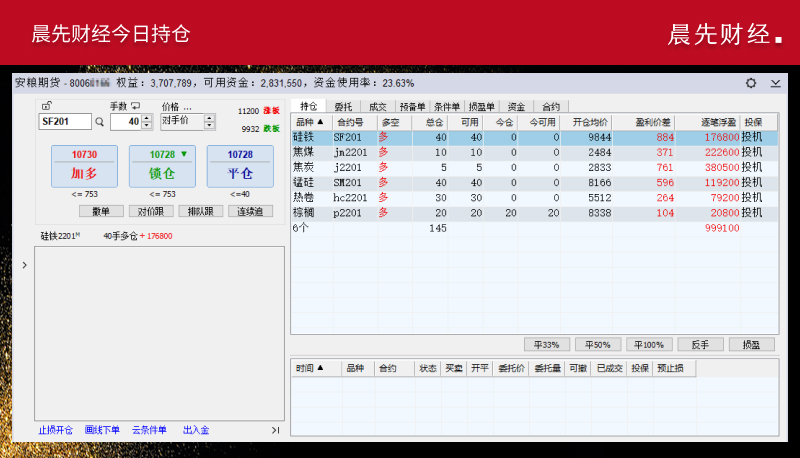Click the >| collapse icon at panel bottom
The height and width of the screenshot is (458, 800).
coord(275,430)
